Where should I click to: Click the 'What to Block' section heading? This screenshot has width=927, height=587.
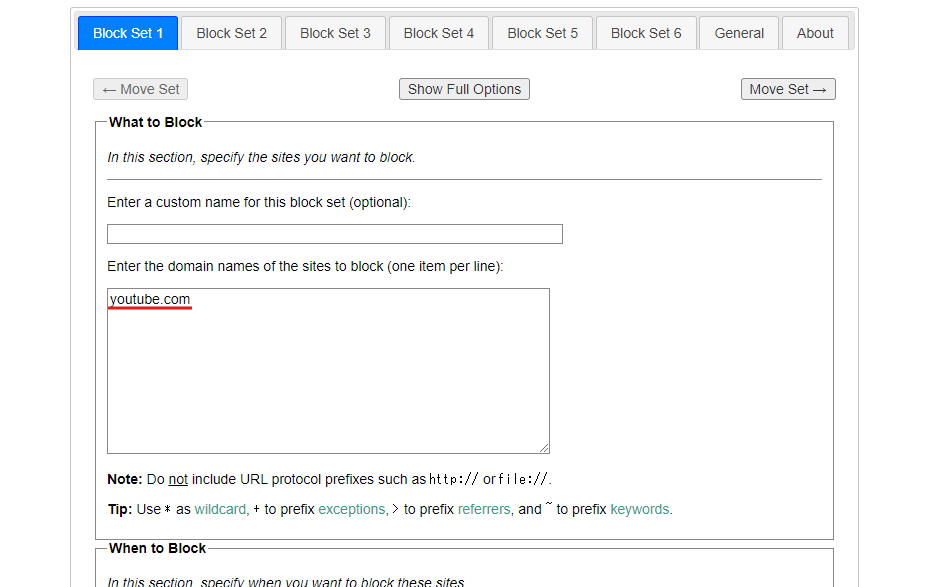click(x=155, y=122)
